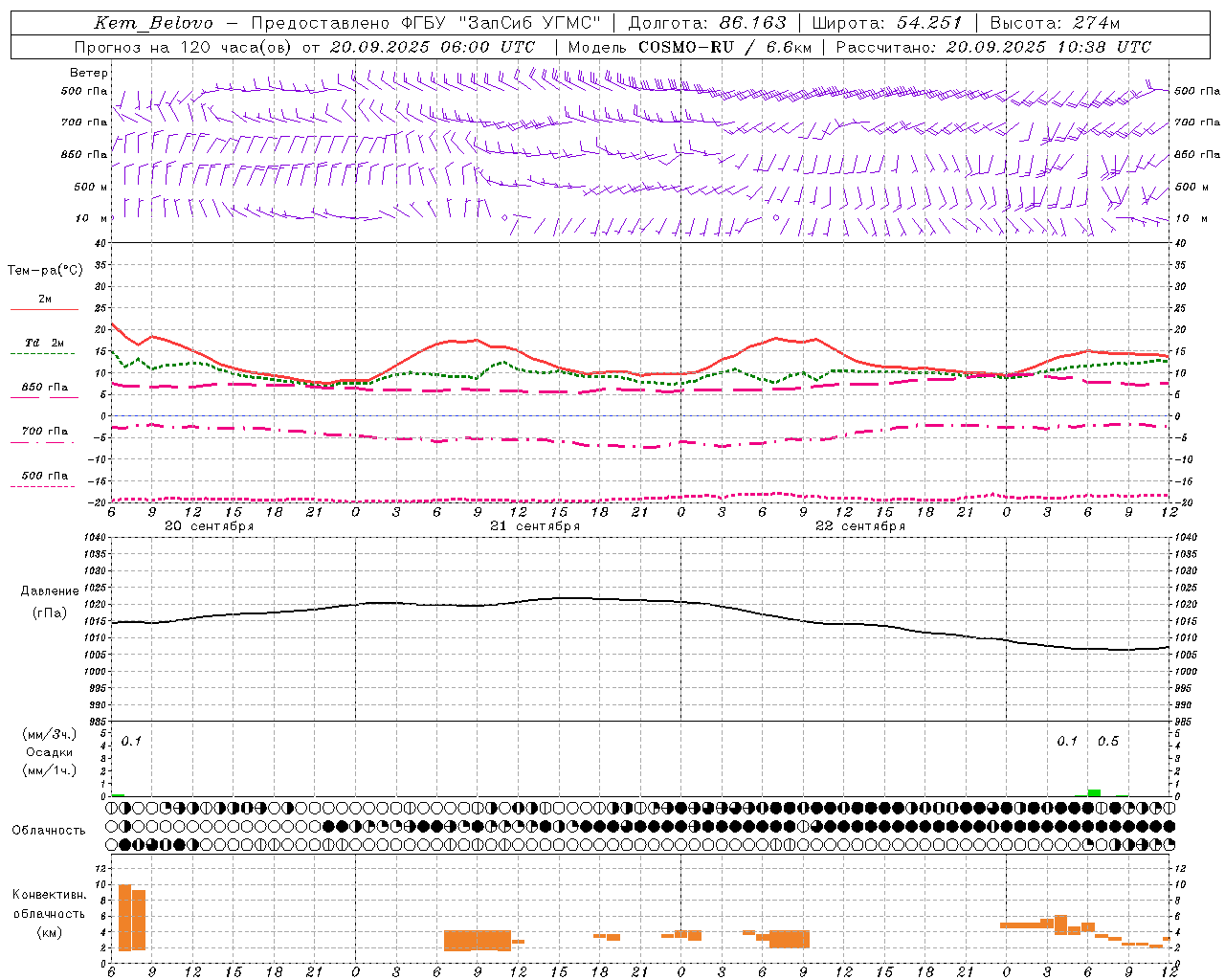Click the 22 сентября date label
The width and height of the screenshot is (1225, 980).
click(x=859, y=526)
